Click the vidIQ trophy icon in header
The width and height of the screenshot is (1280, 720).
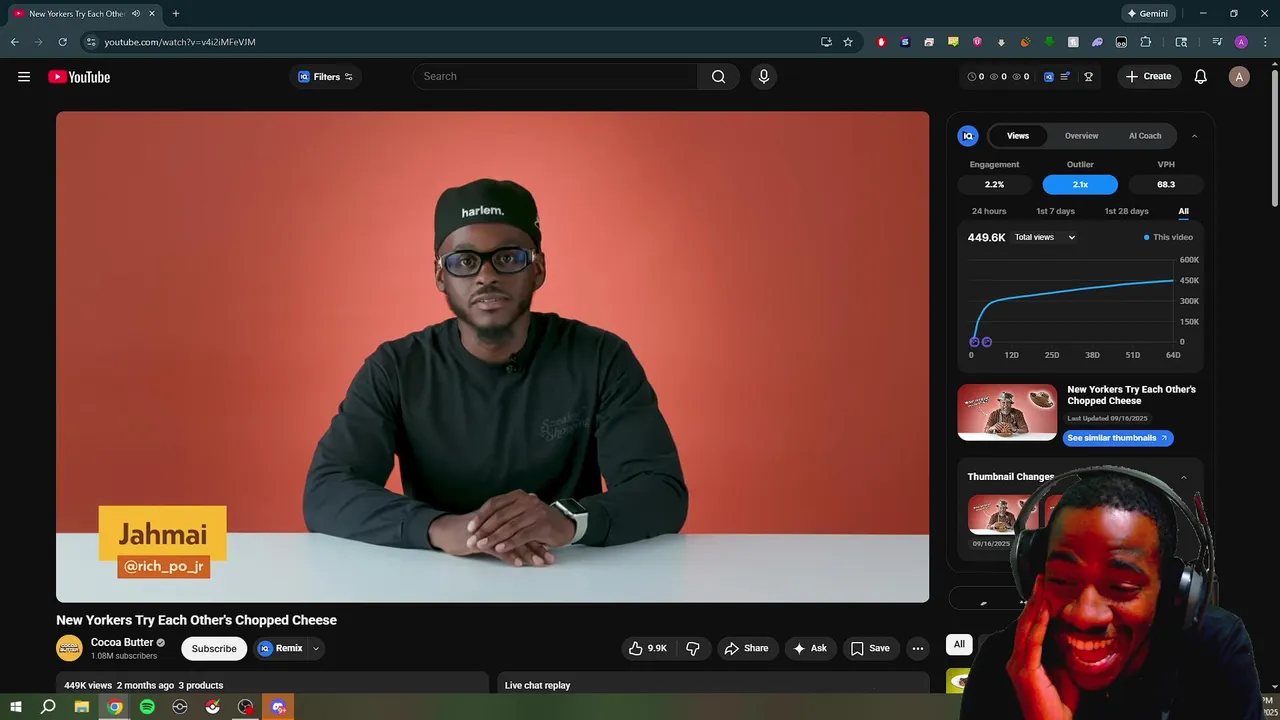pyautogui.click(x=1089, y=77)
